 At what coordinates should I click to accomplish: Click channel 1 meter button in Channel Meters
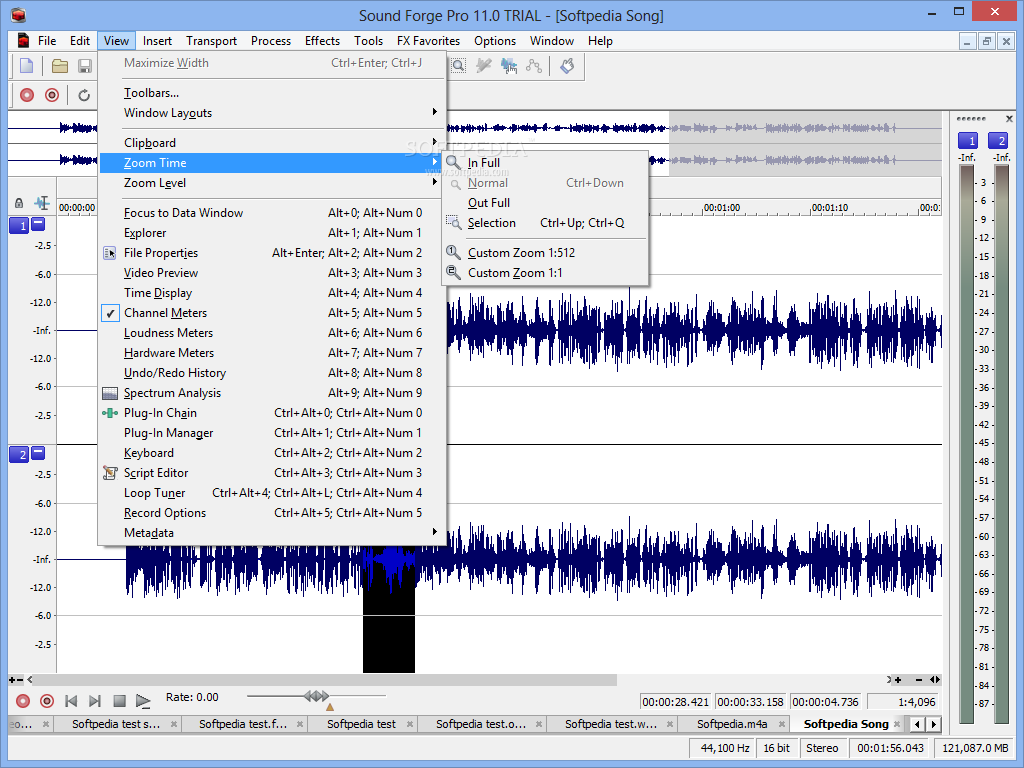tap(968, 140)
